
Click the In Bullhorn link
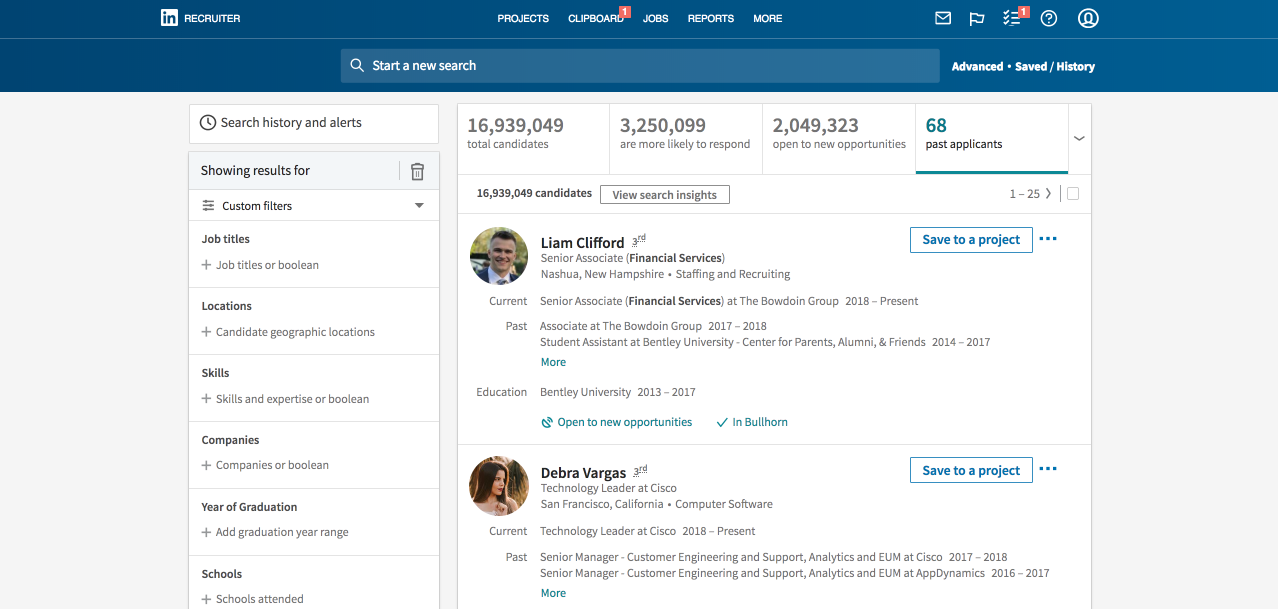(x=760, y=423)
